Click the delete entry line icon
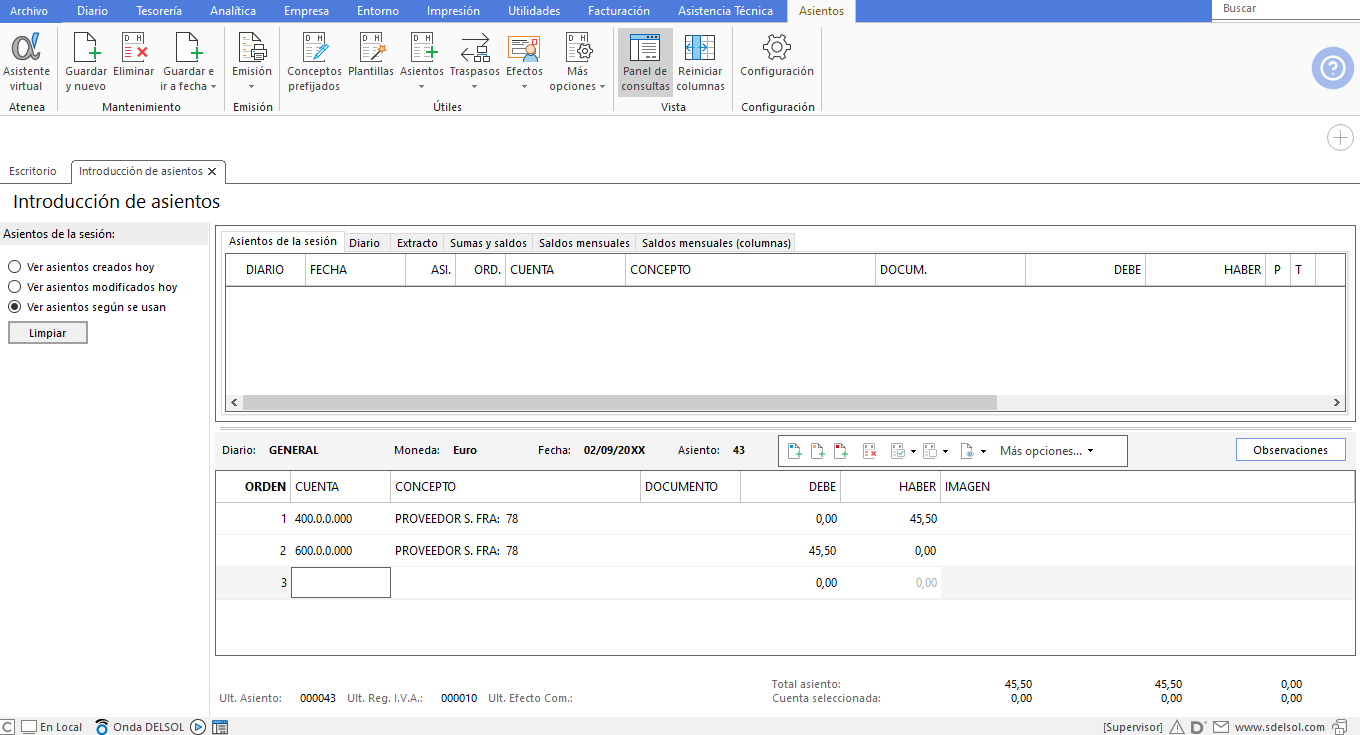Viewport: 1360px width, 735px height. click(870, 451)
